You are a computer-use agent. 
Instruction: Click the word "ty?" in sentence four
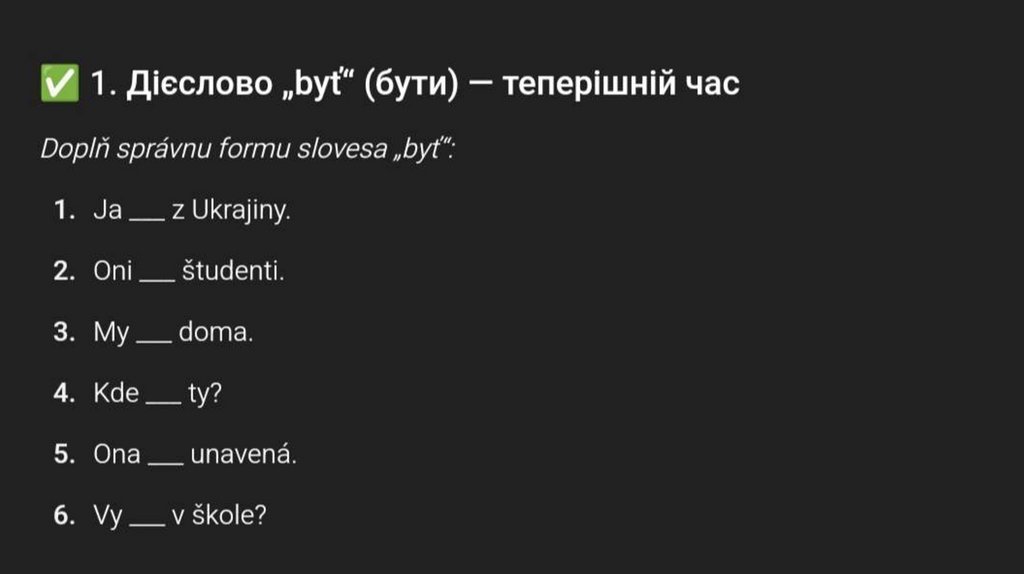[x=205, y=394]
